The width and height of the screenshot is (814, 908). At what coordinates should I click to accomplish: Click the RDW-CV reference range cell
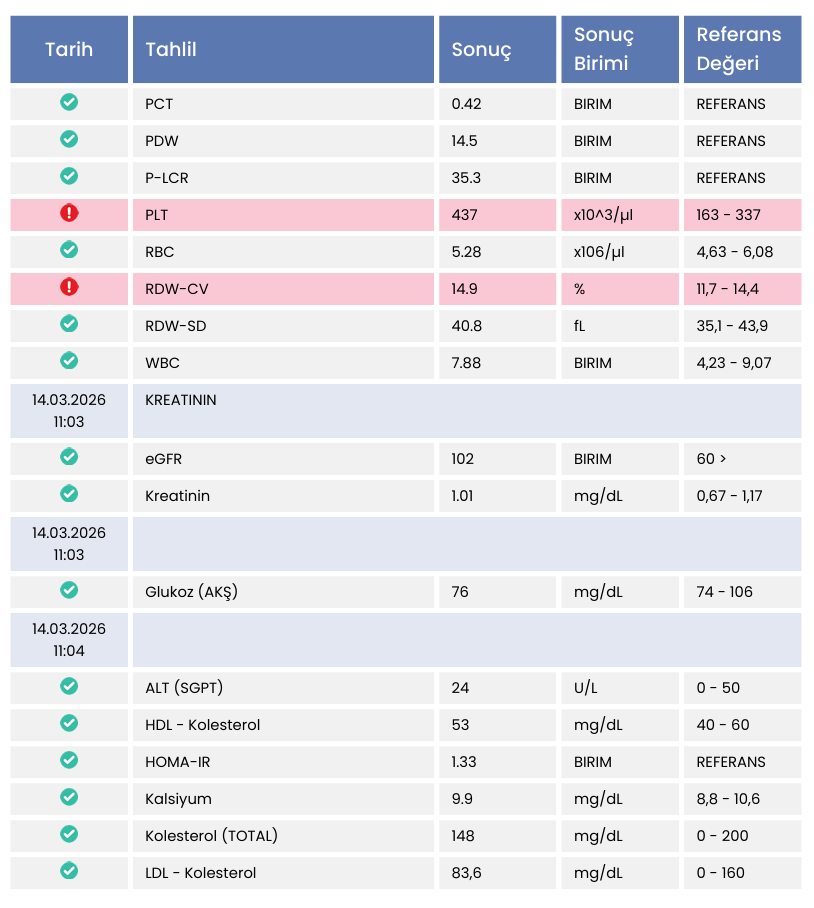click(x=728, y=289)
